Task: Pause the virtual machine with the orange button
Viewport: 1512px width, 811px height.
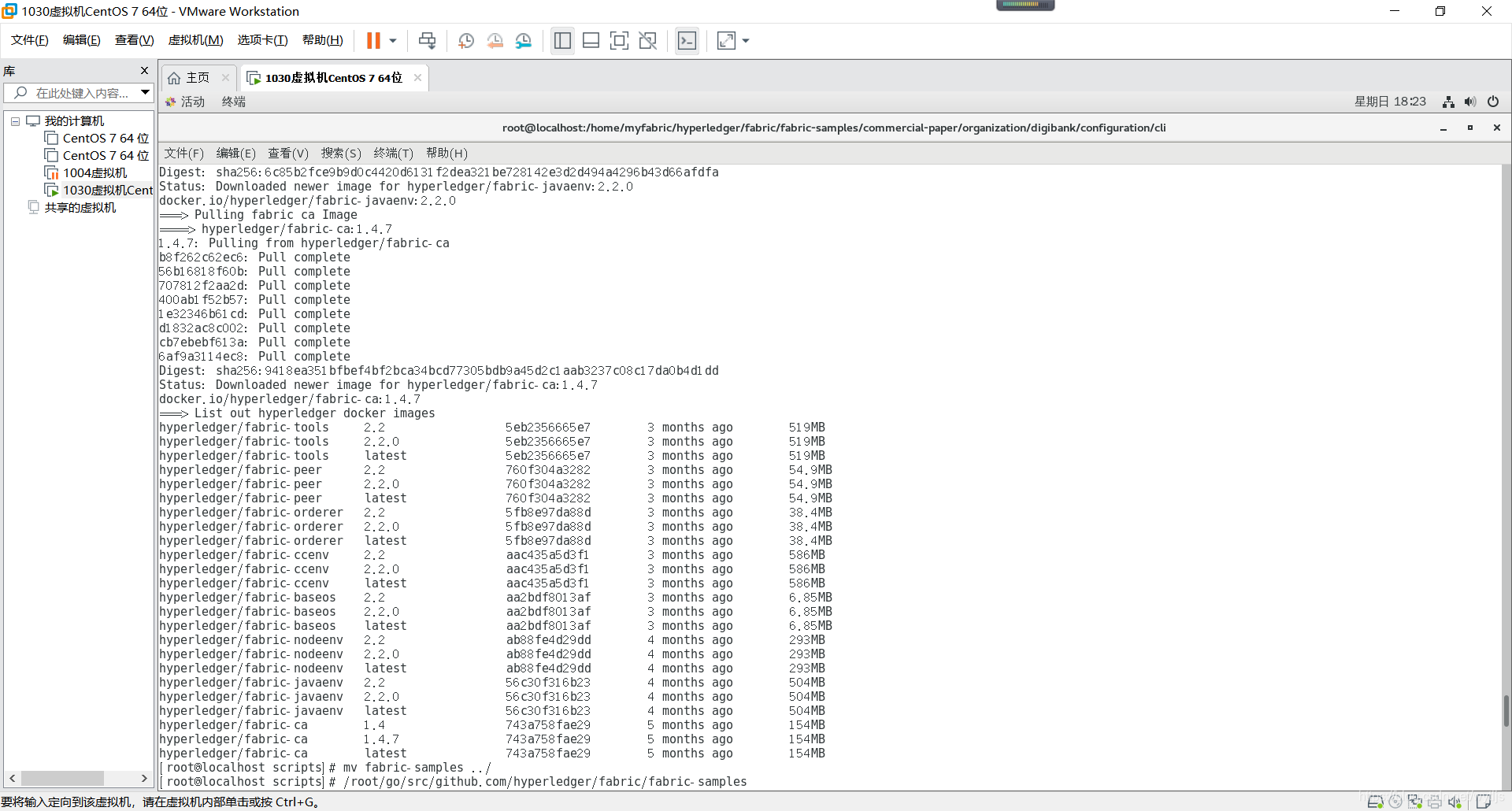Action: [x=373, y=41]
